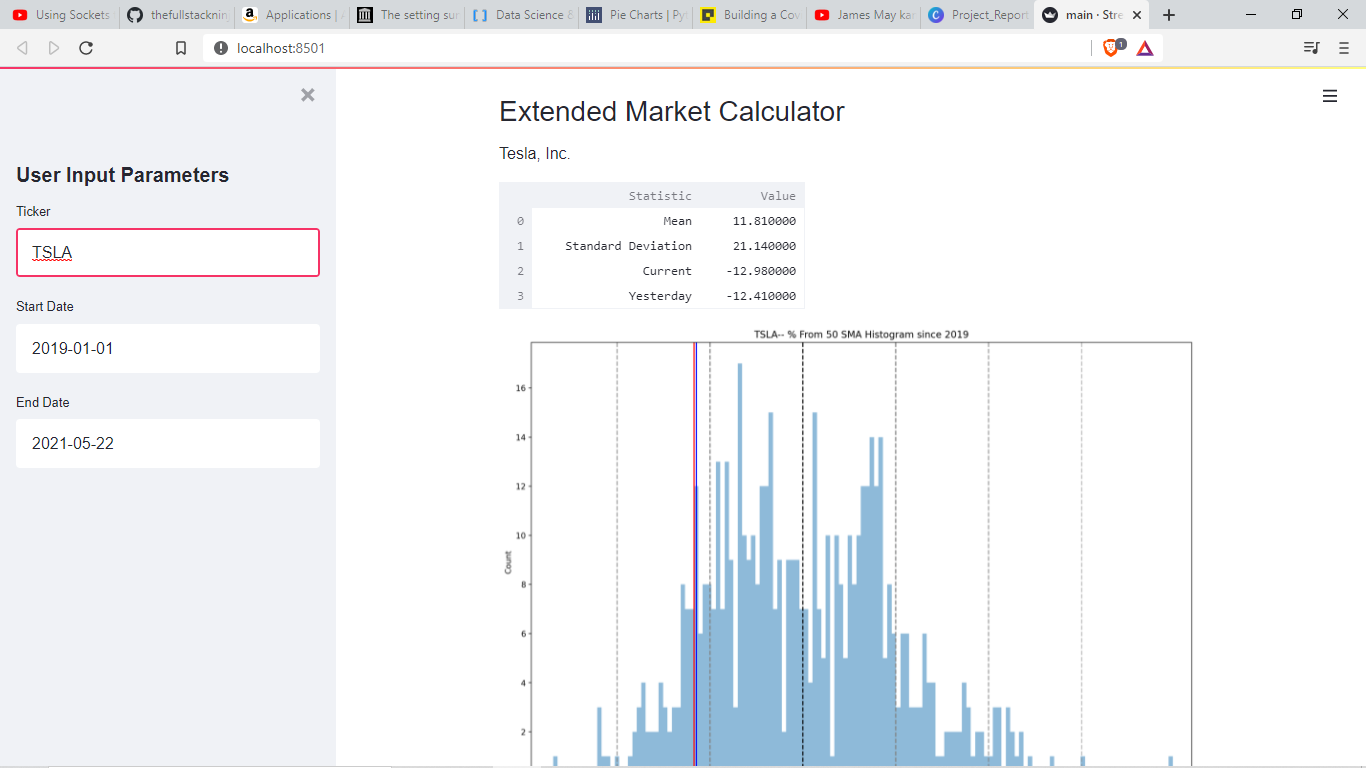The height and width of the screenshot is (768, 1366).
Task: Open the Brave Rewards triangle icon
Action: (x=1145, y=48)
